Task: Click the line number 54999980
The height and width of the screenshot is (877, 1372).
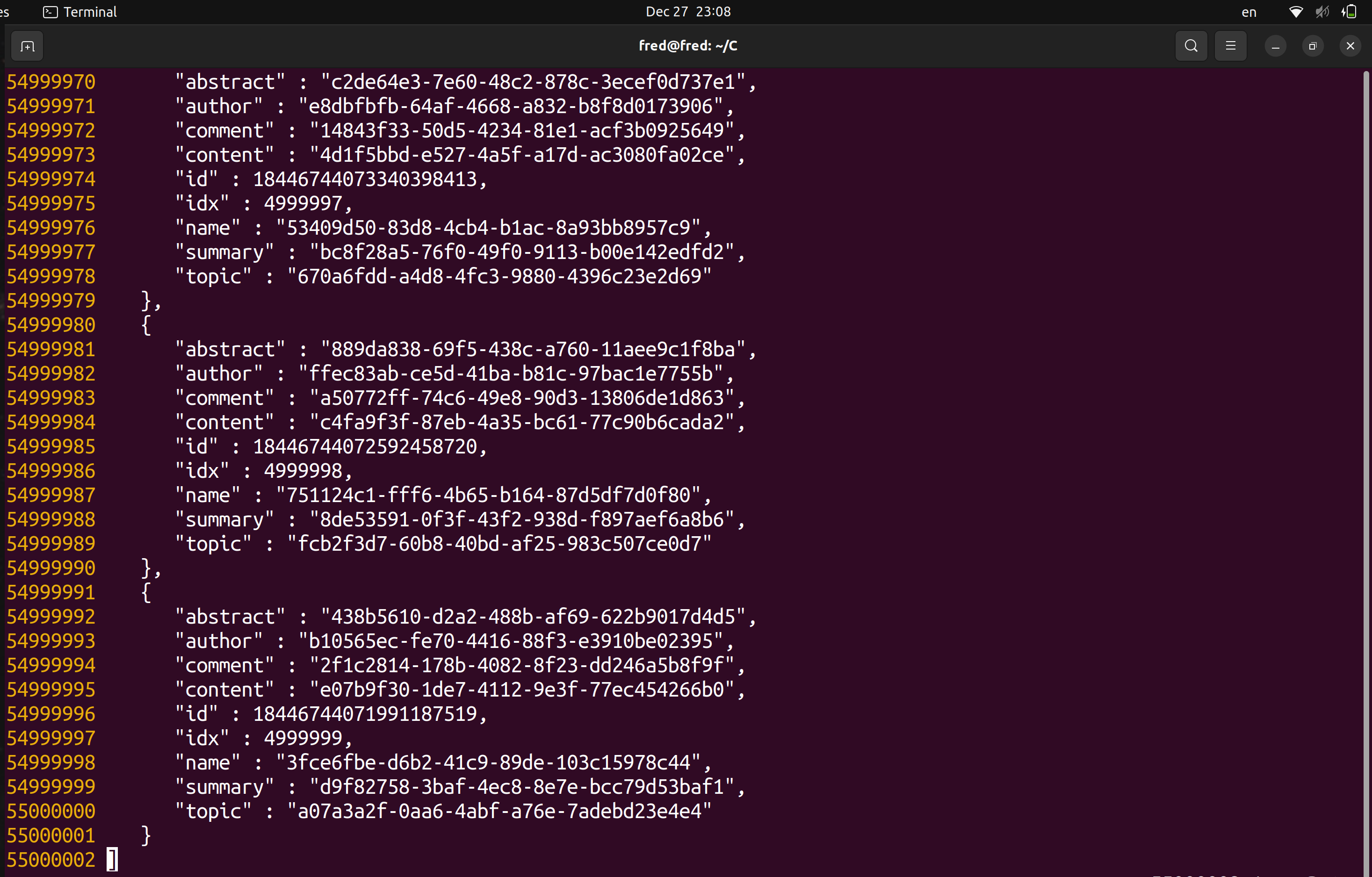Action: (51, 325)
